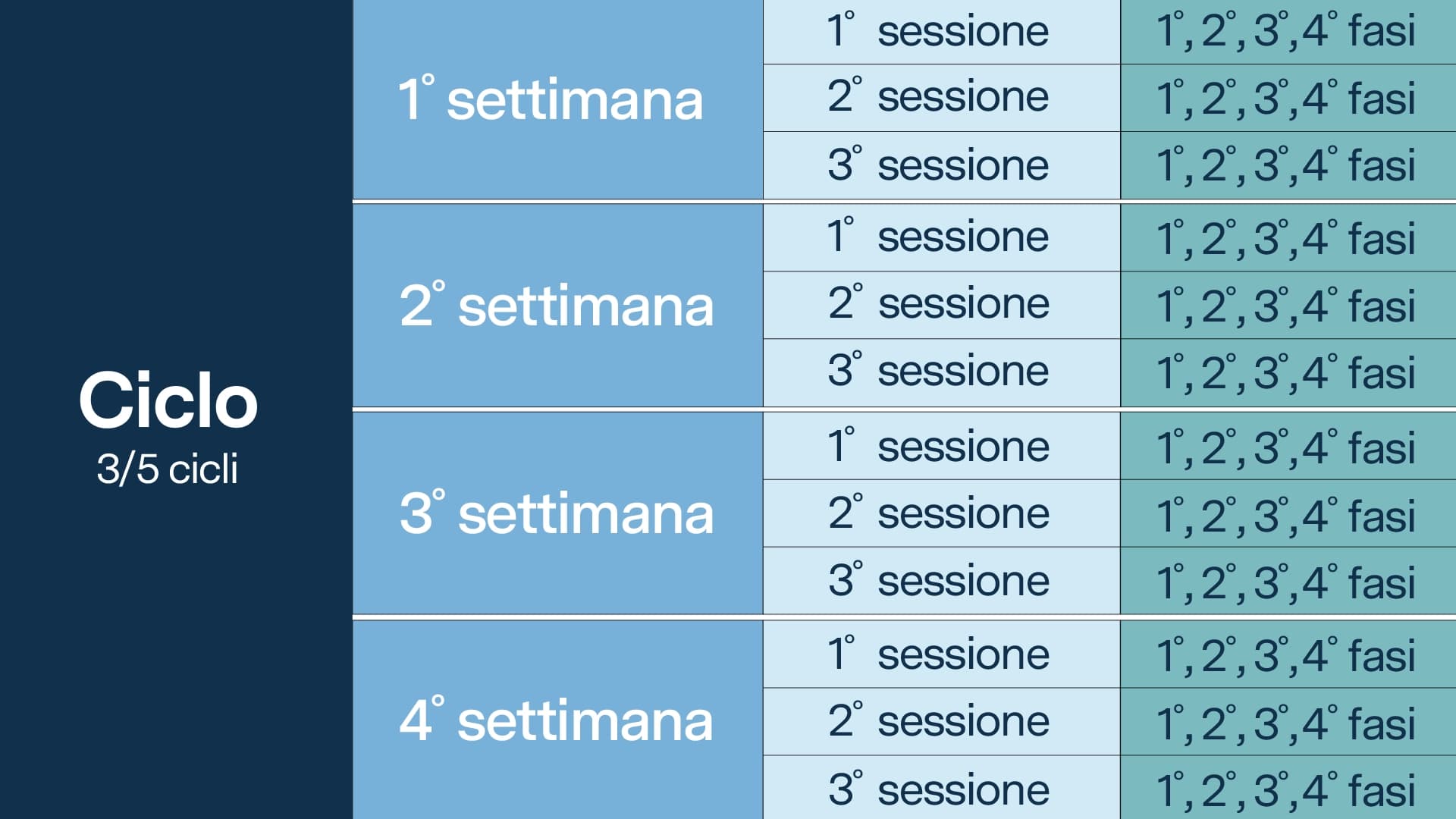This screenshot has width=1456, height=819.
Task: Click 1° sessione of the 4° settimana
Action: tap(940, 654)
